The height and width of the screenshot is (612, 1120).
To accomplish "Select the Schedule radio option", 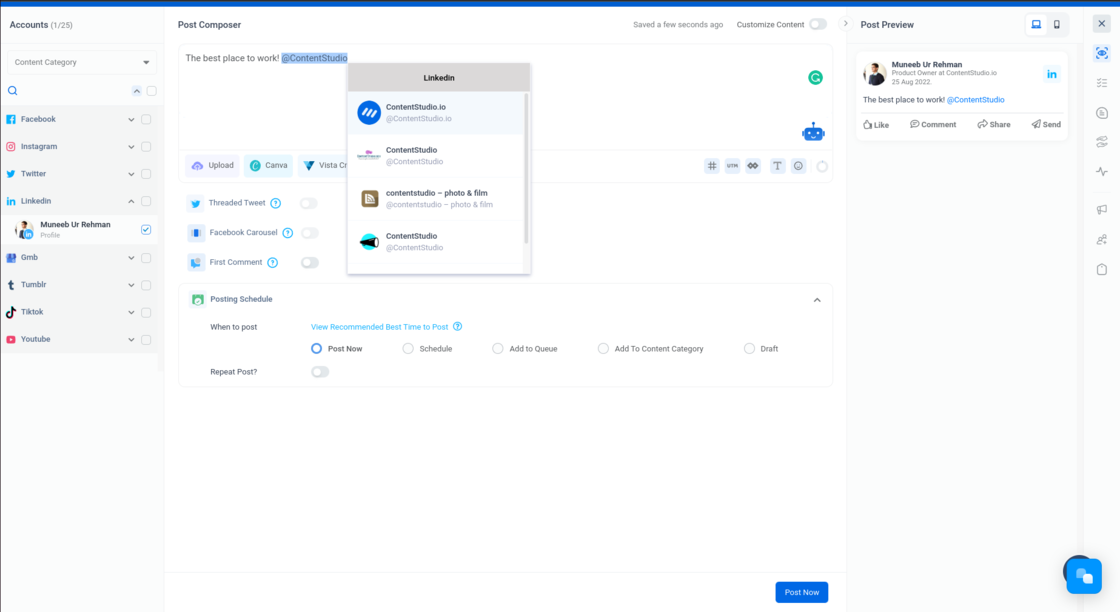I will (x=408, y=349).
